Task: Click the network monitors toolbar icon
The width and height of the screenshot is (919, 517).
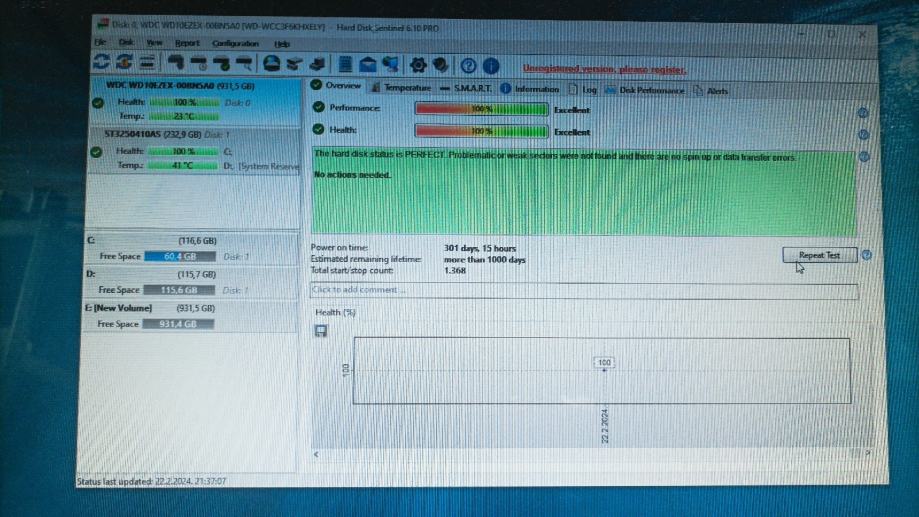Action: pos(390,64)
